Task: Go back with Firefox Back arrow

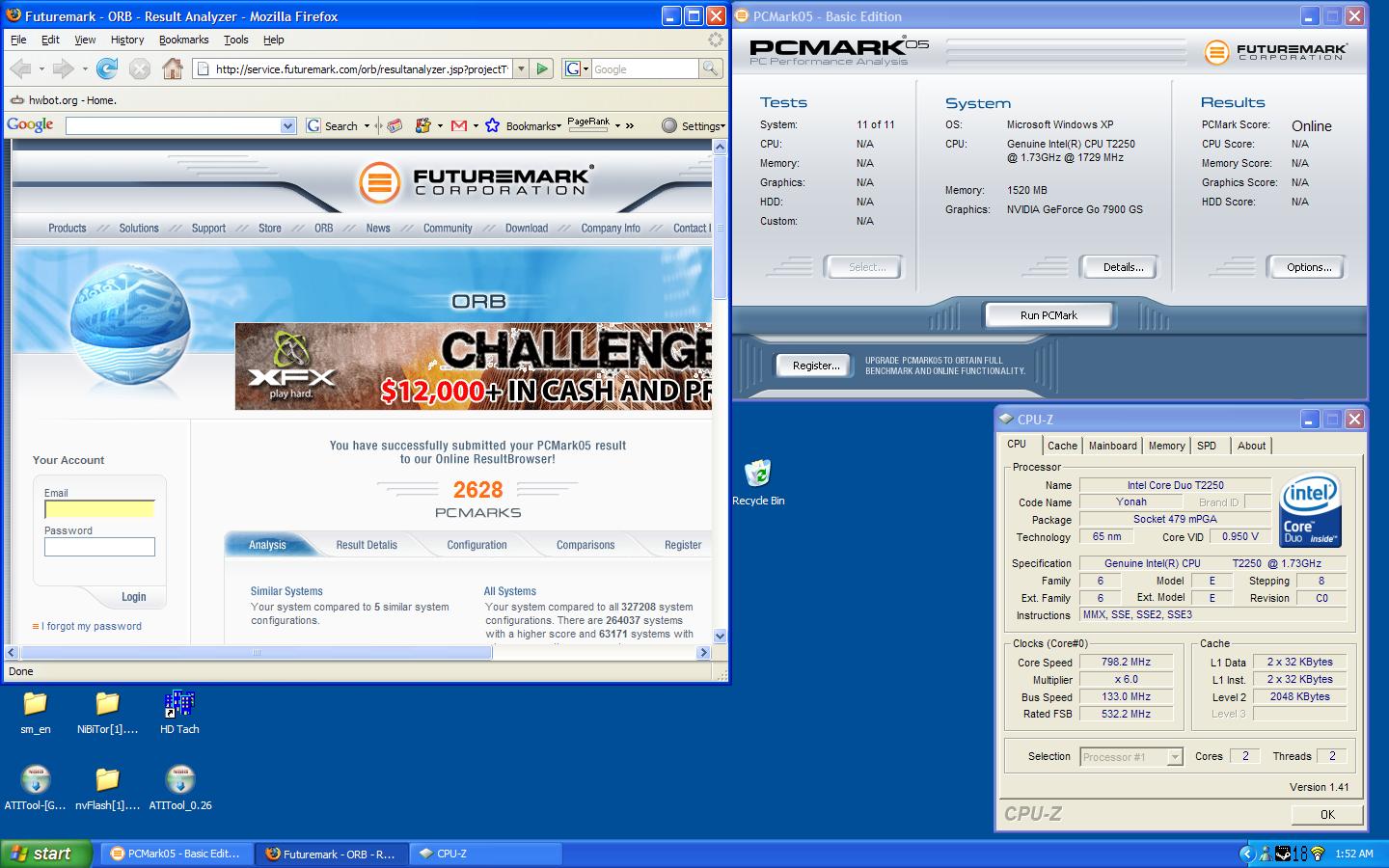Action: (x=19, y=68)
